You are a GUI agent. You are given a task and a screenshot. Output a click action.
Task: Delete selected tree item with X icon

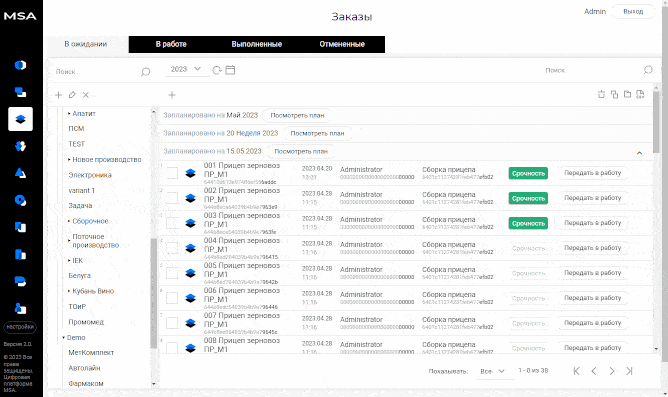(x=86, y=95)
